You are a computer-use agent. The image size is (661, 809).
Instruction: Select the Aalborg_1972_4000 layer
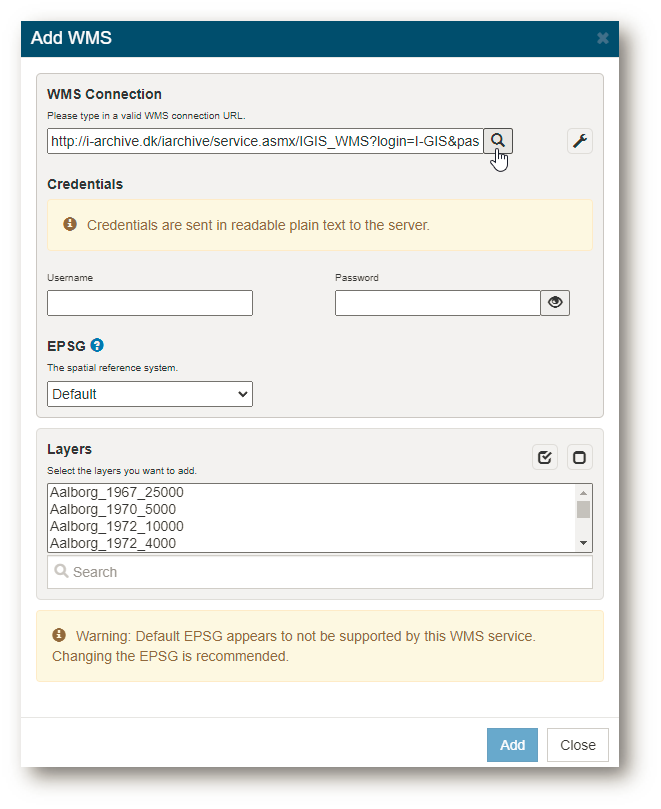click(113, 543)
